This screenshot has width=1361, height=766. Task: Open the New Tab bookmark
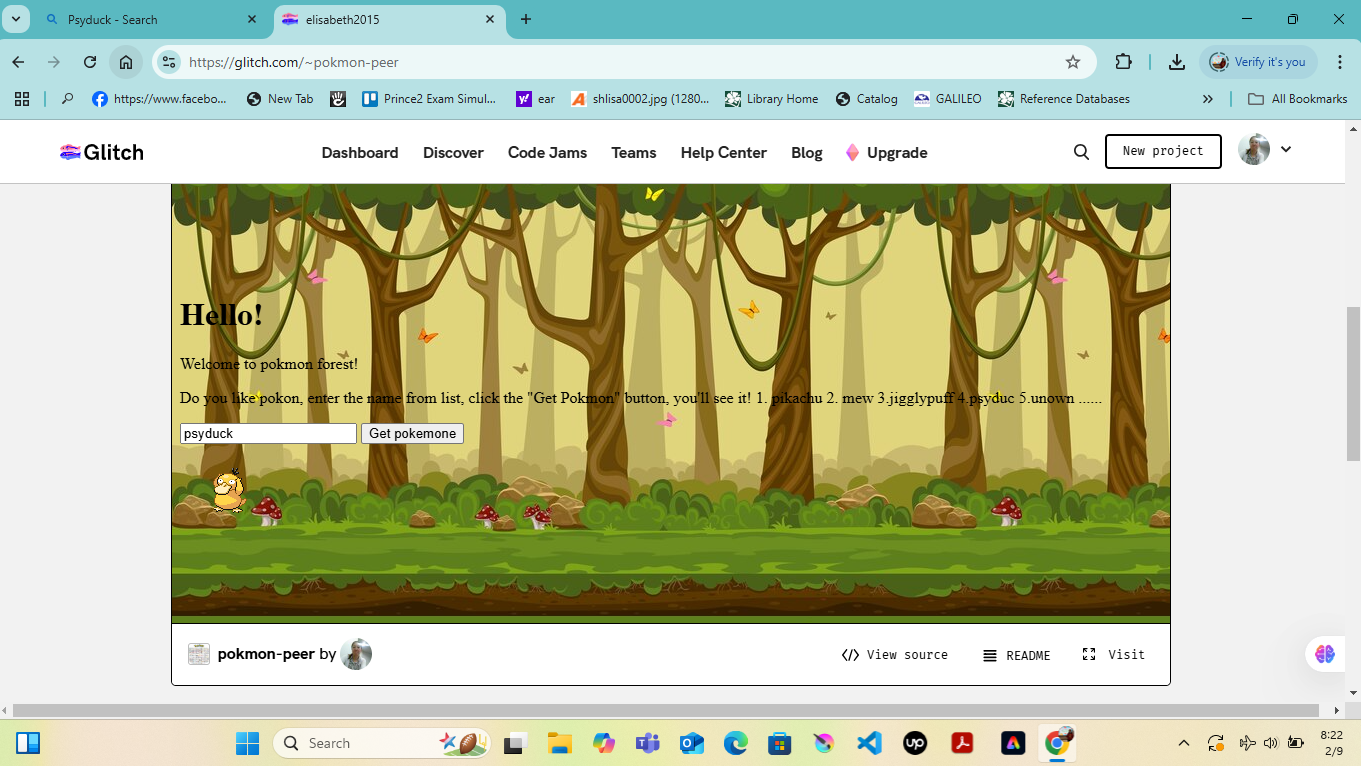click(280, 99)
